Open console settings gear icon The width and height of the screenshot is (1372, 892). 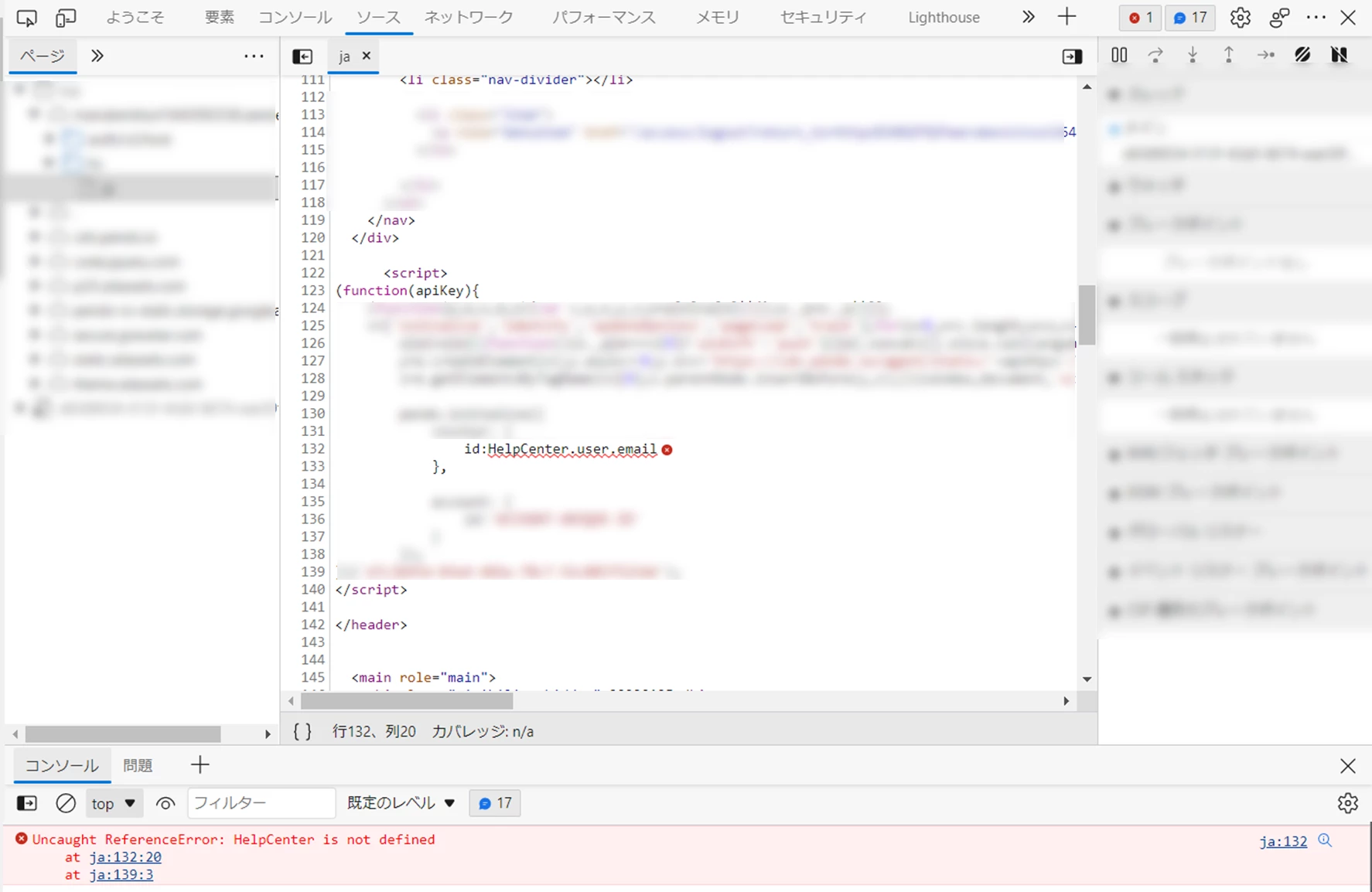pos(1347,803)
